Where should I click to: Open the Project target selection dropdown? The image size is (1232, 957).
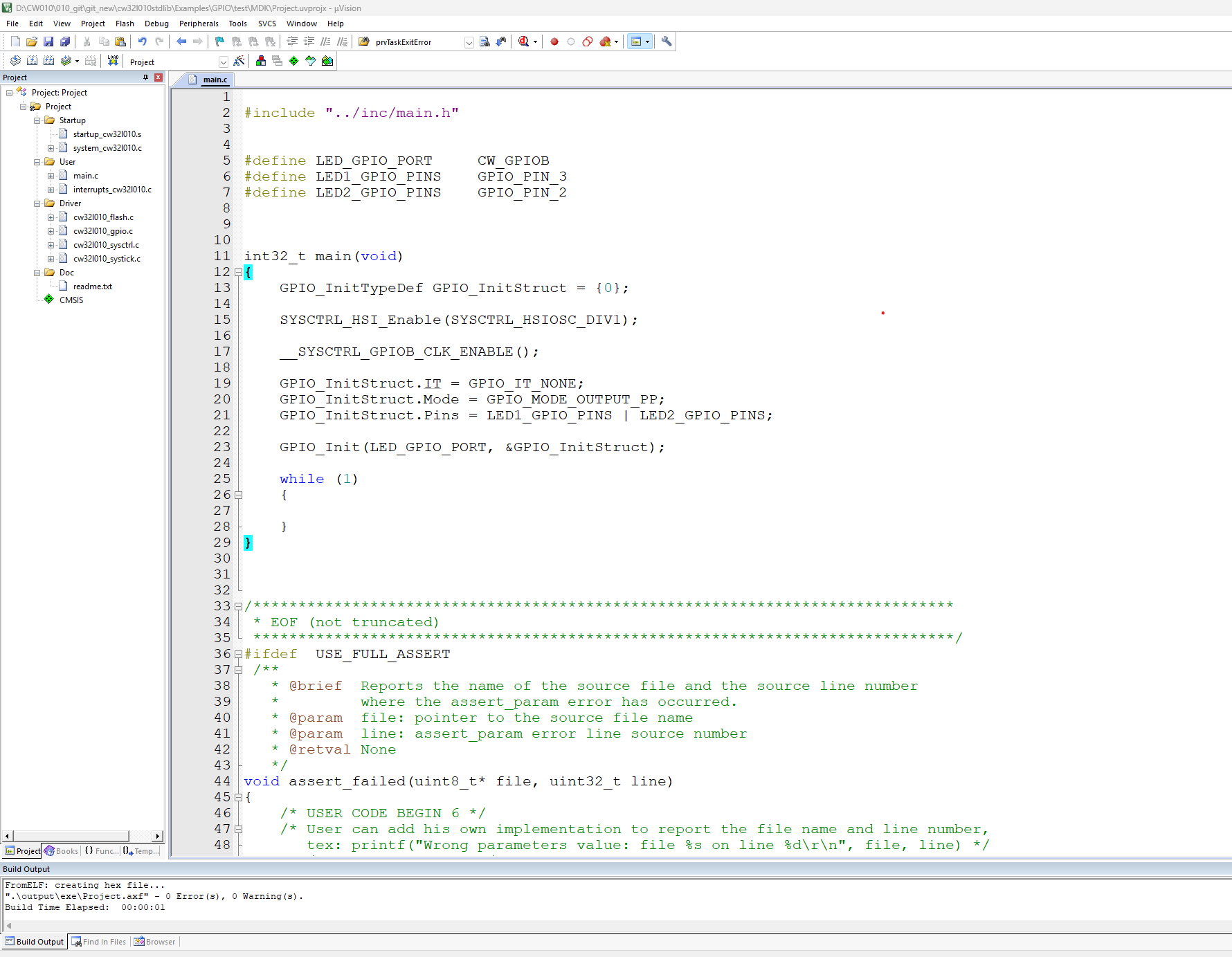(223, 62)
